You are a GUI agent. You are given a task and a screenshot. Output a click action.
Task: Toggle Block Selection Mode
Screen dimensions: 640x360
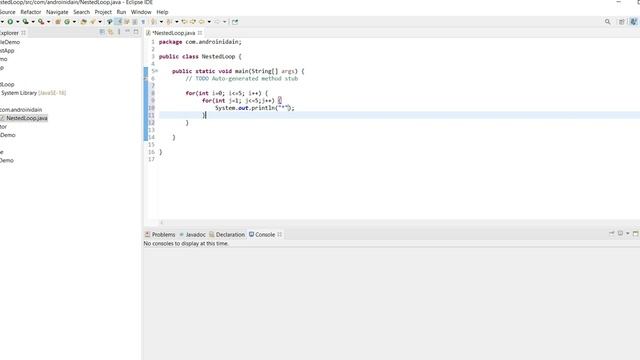click(x=135, y=22)
